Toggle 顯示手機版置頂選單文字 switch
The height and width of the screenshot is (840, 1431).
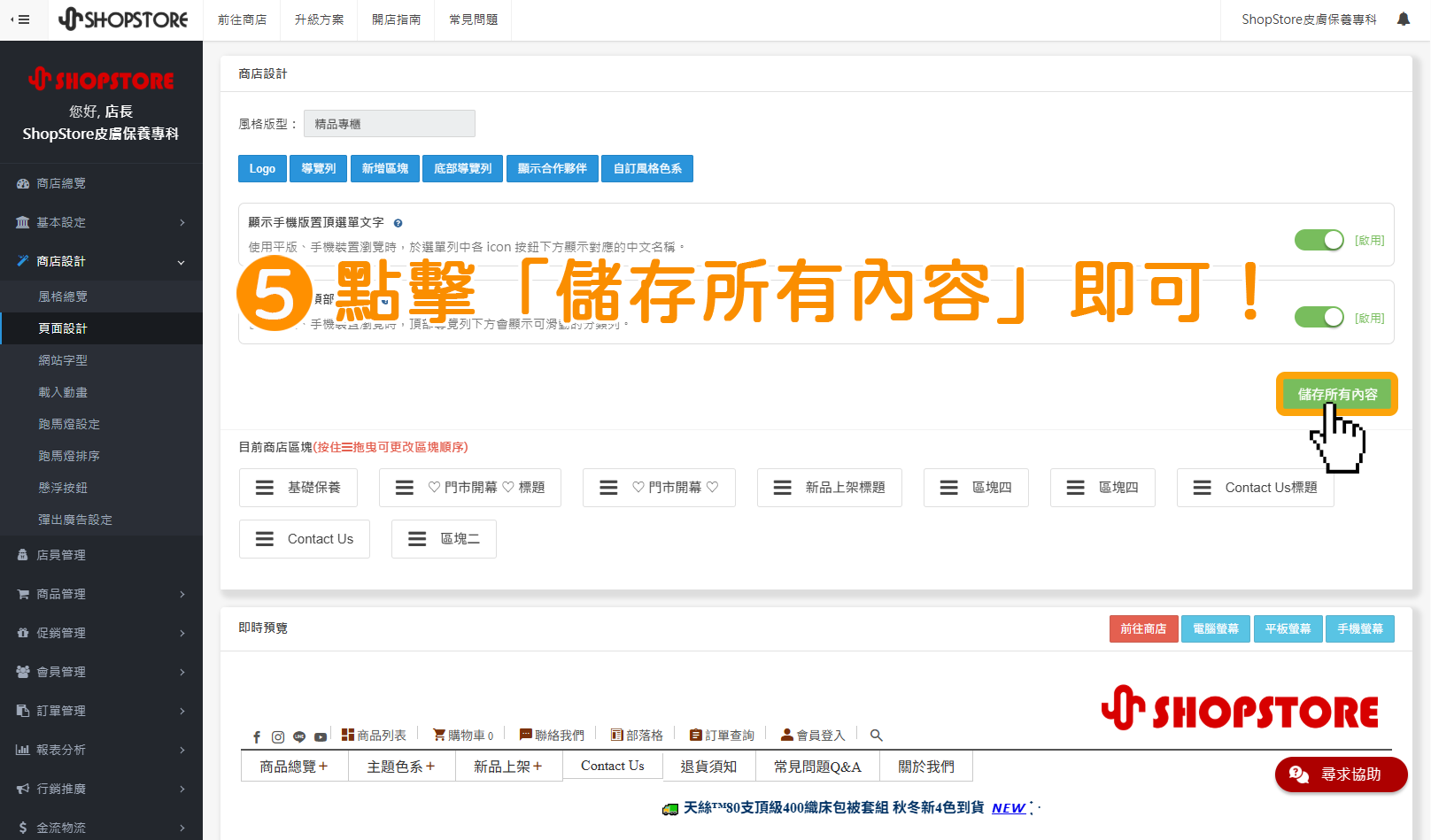pos(1319,240)
